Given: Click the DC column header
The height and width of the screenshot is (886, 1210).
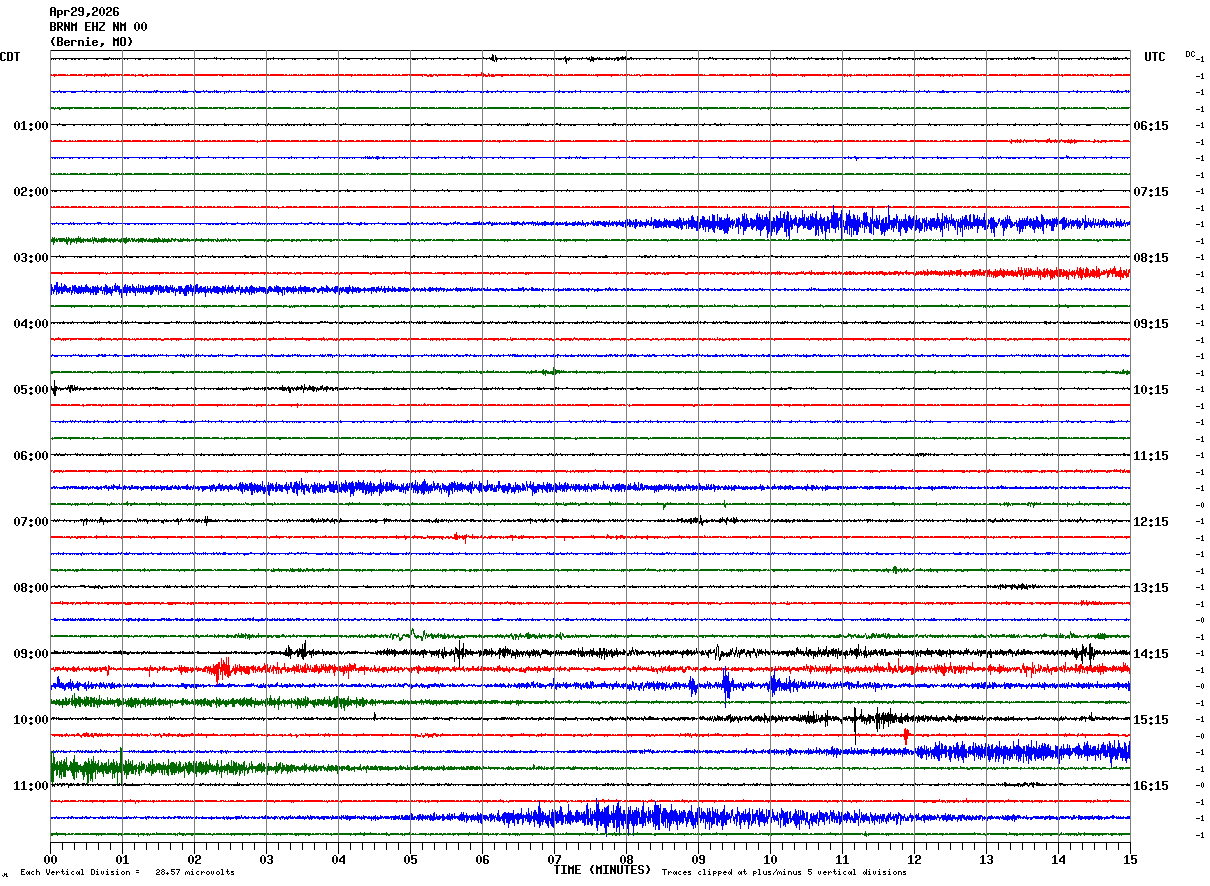Looking at the screenshot, I should tap(1190, 54).
